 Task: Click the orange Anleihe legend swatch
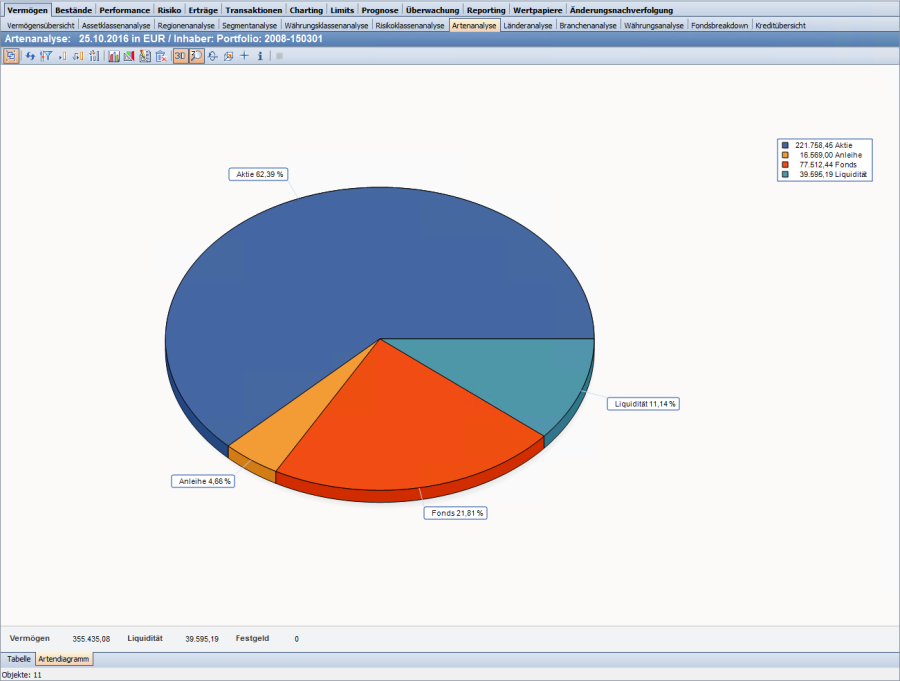click(787, 155)
